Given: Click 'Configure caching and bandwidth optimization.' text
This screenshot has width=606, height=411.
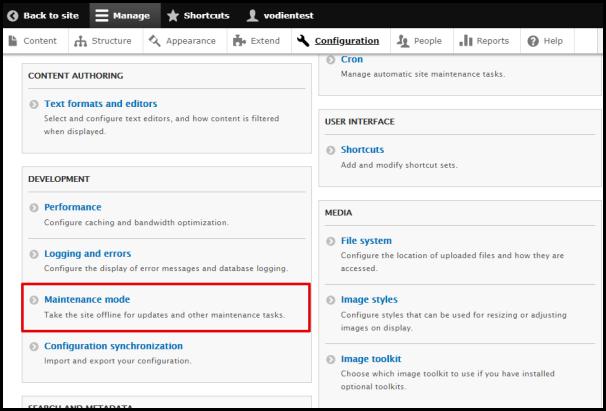Looking at the screenshot, I should click(136, 223).
